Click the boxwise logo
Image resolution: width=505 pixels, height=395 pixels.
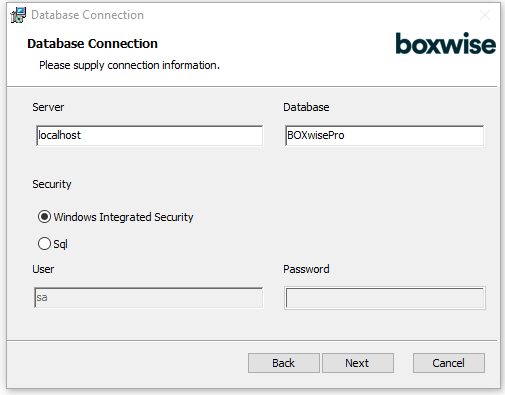coord(446,44)
